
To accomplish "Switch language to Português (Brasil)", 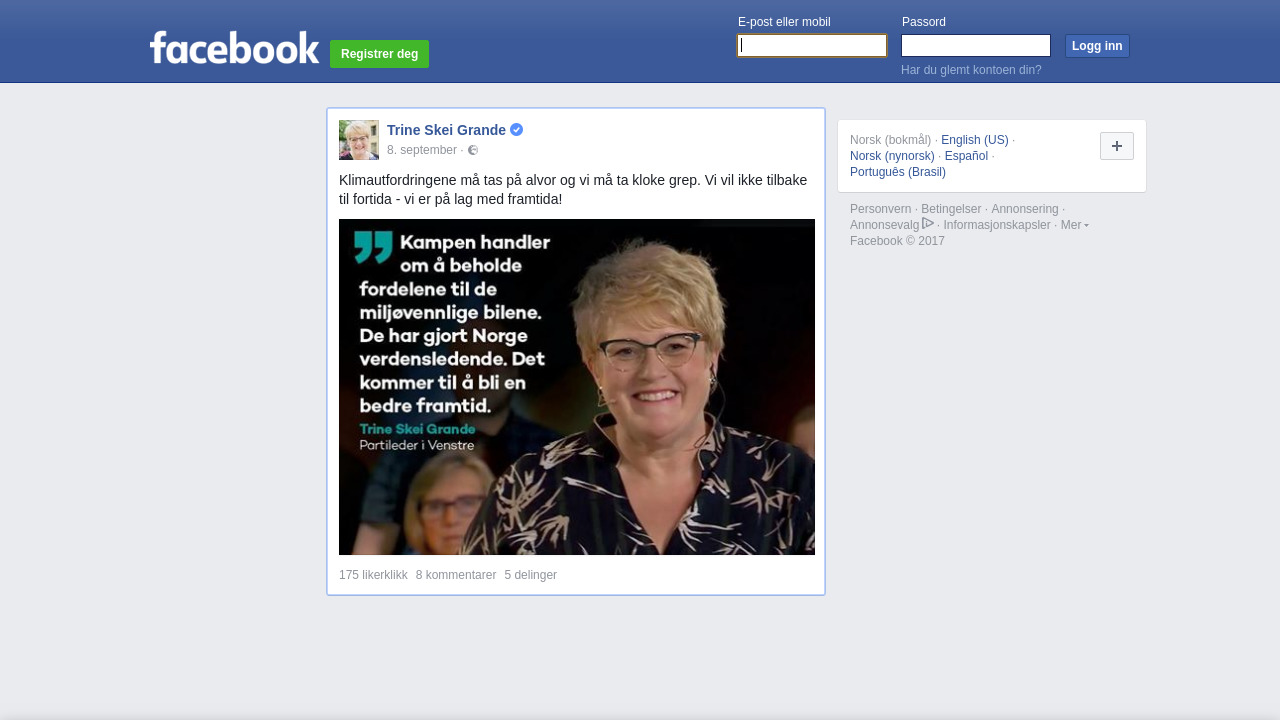I will pyautogui.click(x=898, y=172).
